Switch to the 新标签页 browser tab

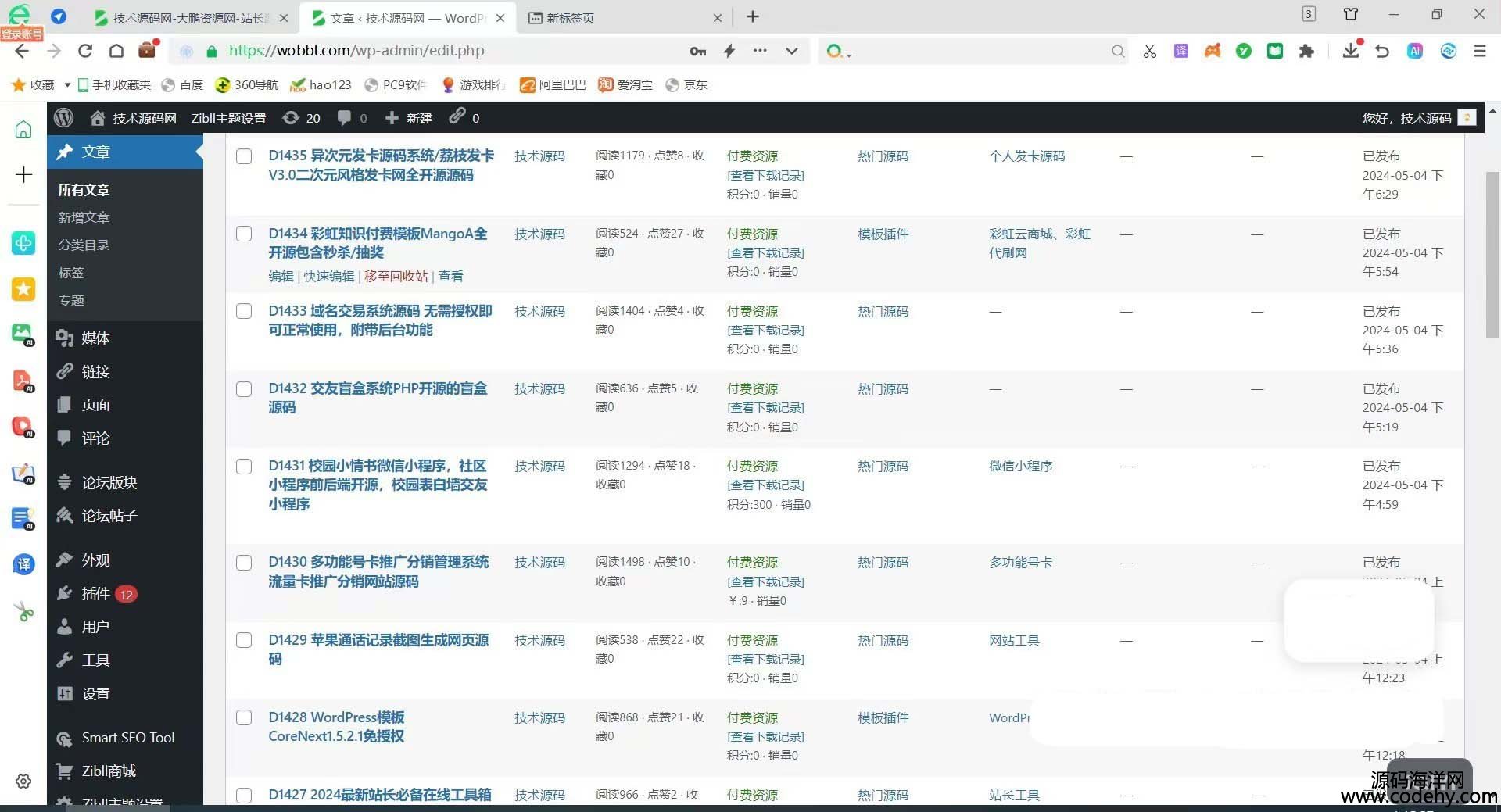[x=624, y=17]
